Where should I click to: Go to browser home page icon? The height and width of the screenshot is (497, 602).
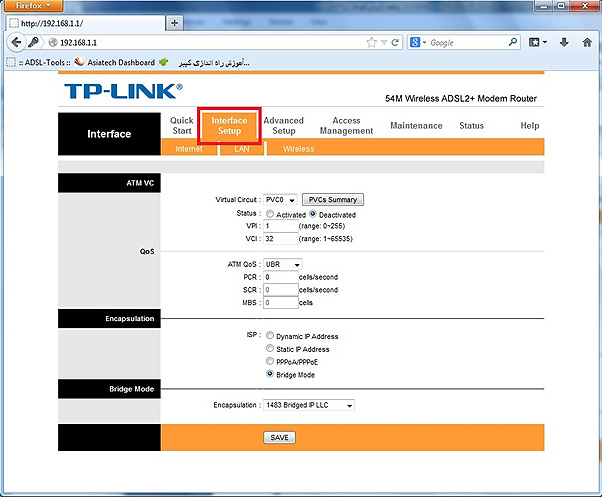pos(587,43)
